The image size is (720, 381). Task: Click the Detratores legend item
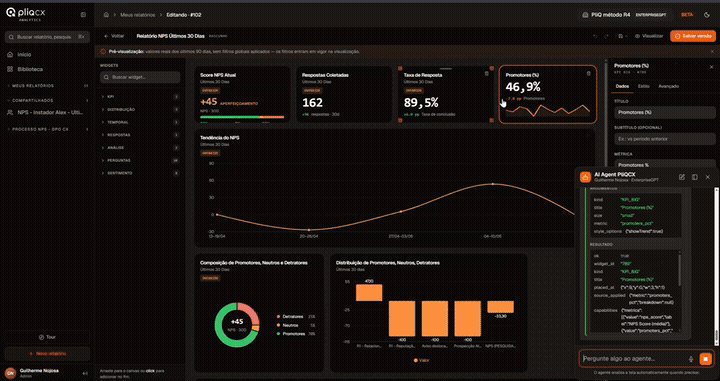click(x=296, y=317)
